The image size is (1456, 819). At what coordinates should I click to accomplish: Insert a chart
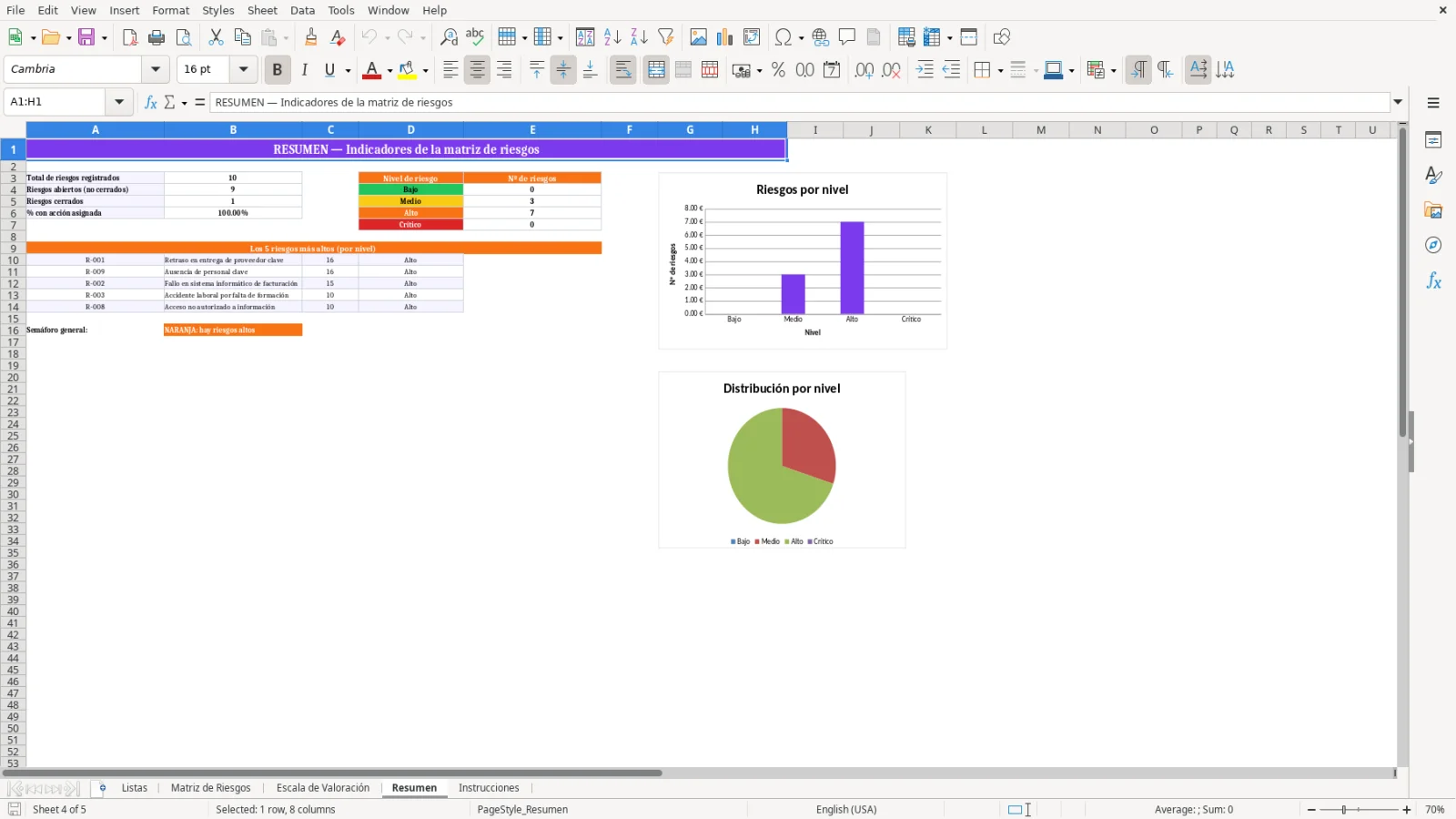pyautogui.click(x=725, y=37)
